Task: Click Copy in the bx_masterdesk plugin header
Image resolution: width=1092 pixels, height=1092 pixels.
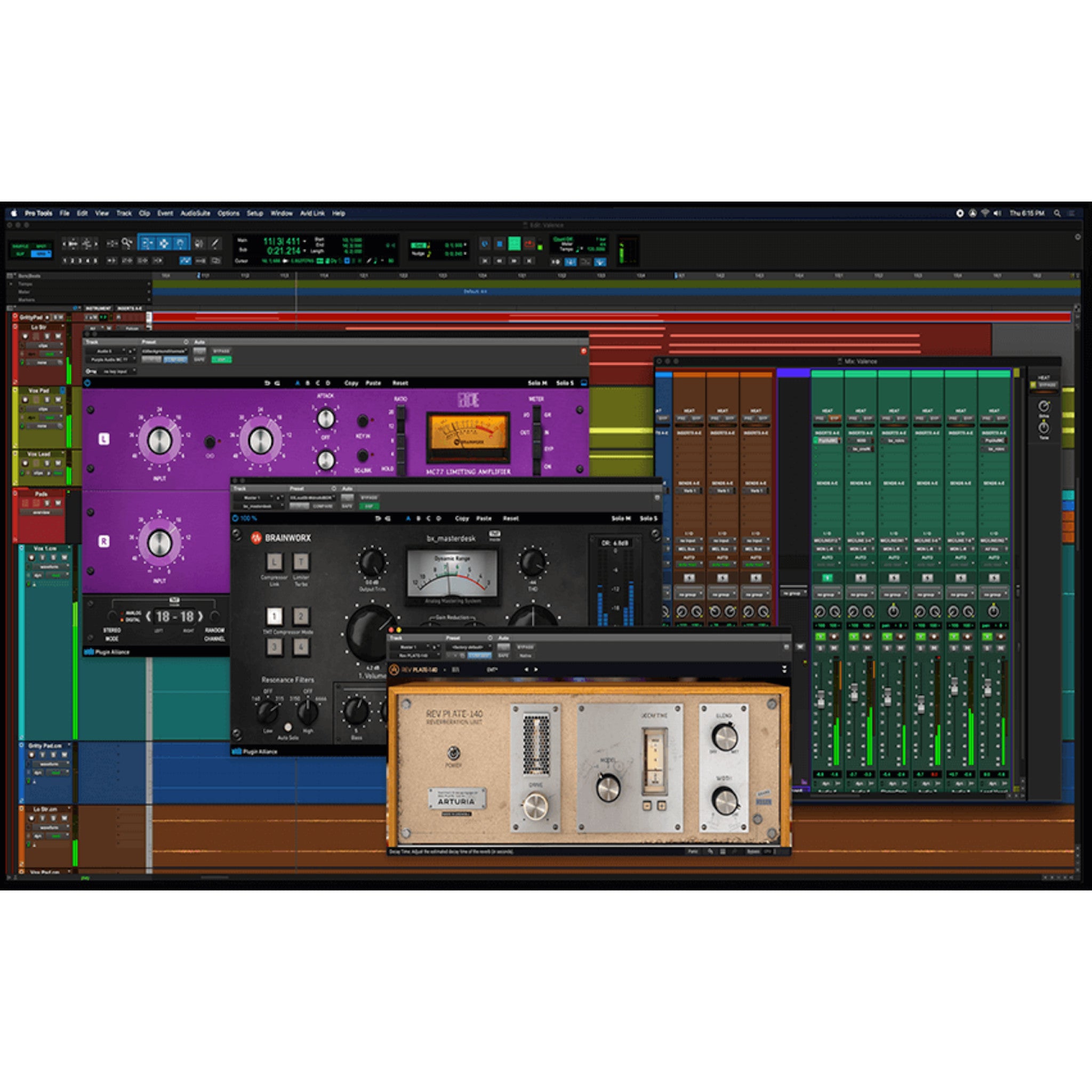Action: pos(463,518)
